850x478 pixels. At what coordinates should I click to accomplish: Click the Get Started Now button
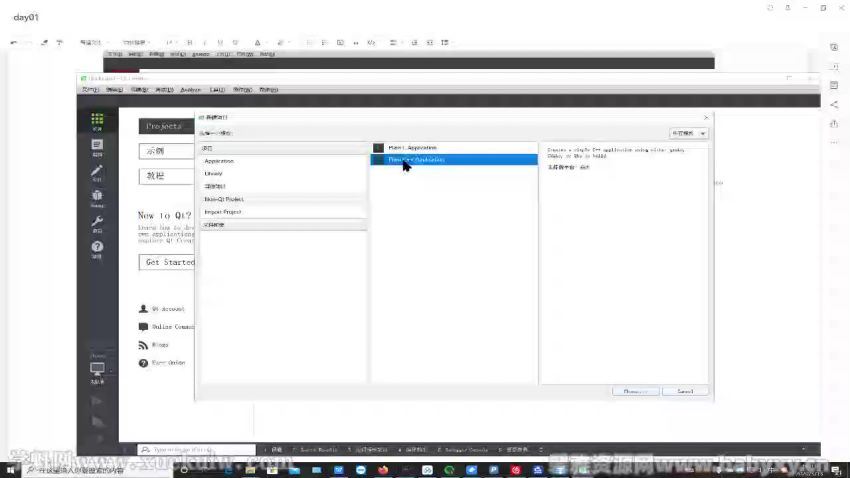coord(166,262)
